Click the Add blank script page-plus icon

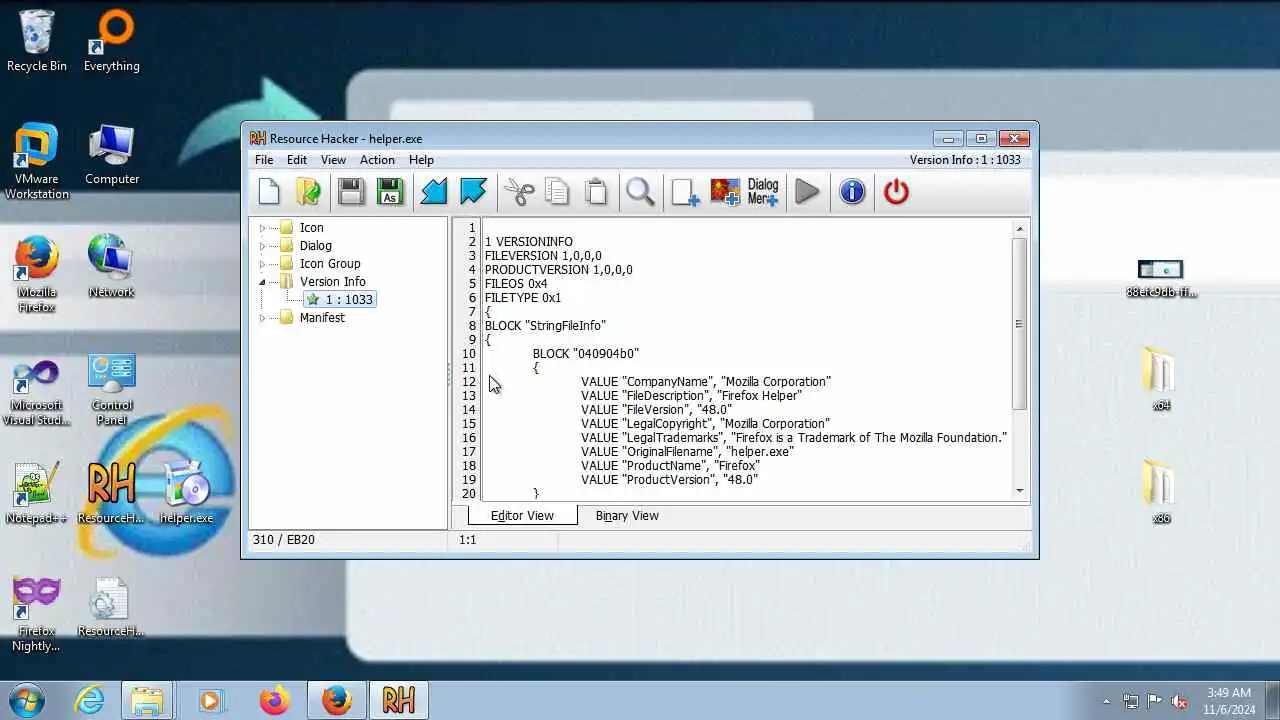[686, 192]
